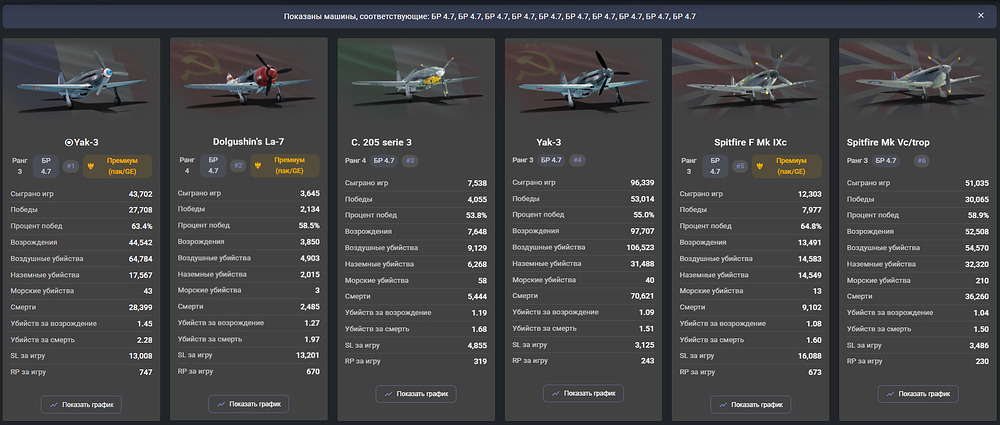Close the filter banner with the X
This screenshot has height=425, width=1000.
[981, 16]
